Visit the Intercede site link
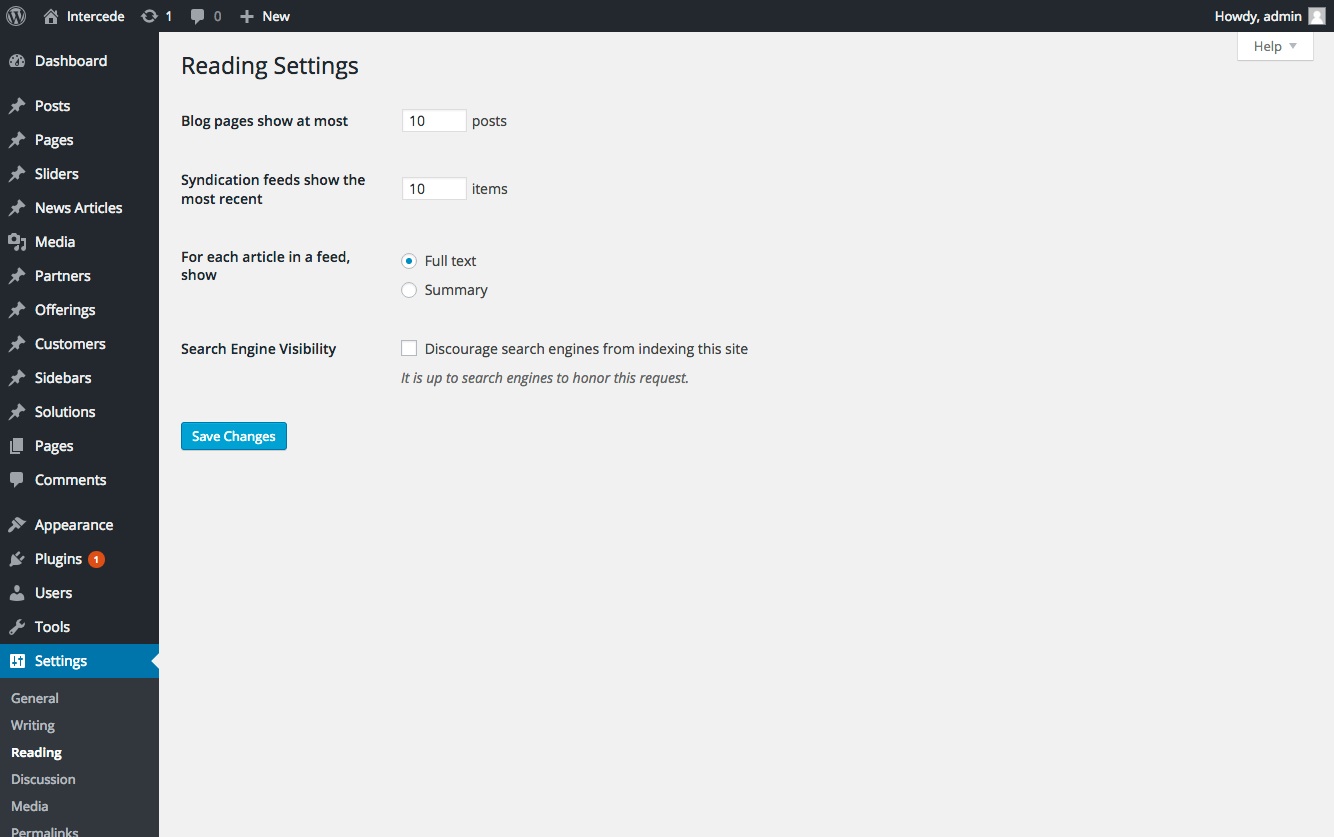This screenshot has width=1334, height=837. pyautogui.click(x=96, y=16)
